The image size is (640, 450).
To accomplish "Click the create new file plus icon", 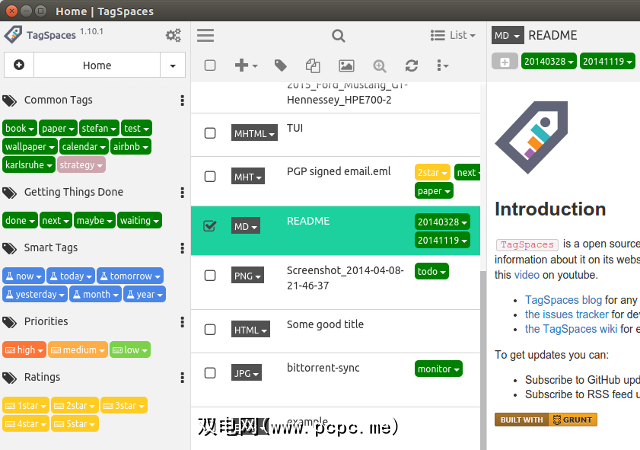I will (x=246, y=65).
